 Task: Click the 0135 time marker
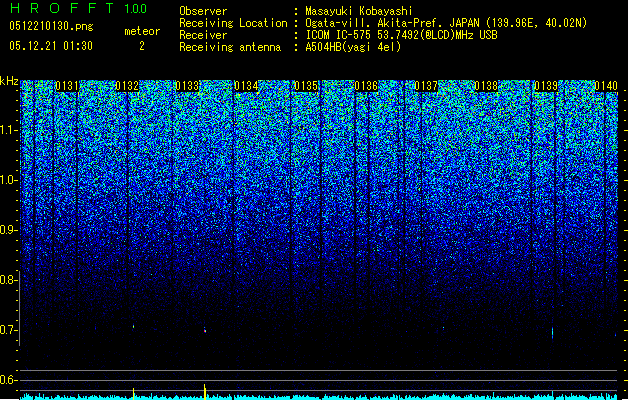point(306,86)
